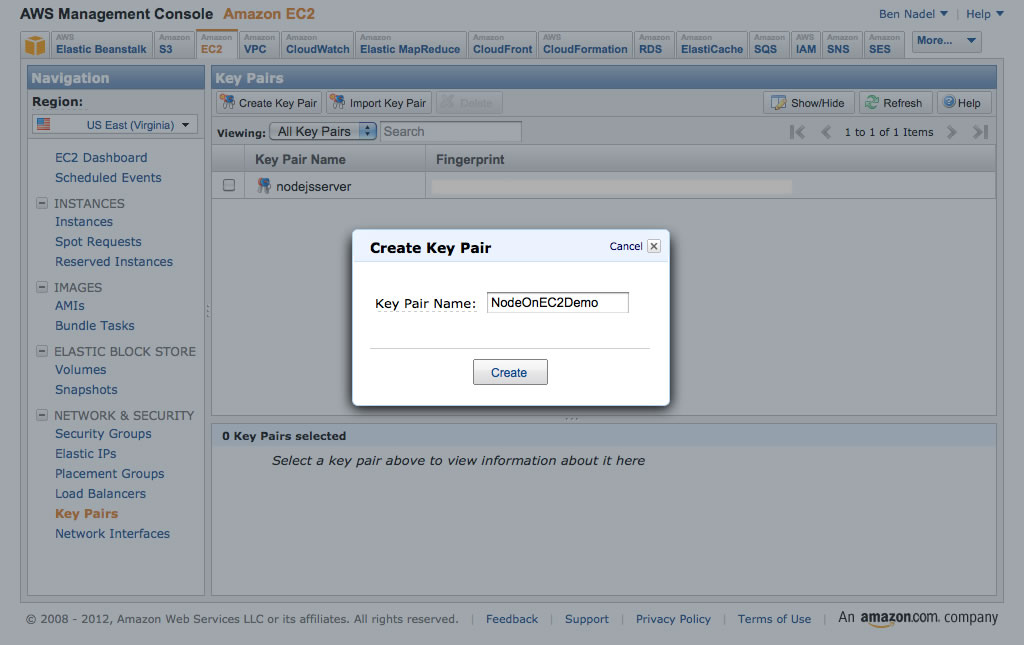Switch to the Elastic MapReduce tab

pos(411,44)
